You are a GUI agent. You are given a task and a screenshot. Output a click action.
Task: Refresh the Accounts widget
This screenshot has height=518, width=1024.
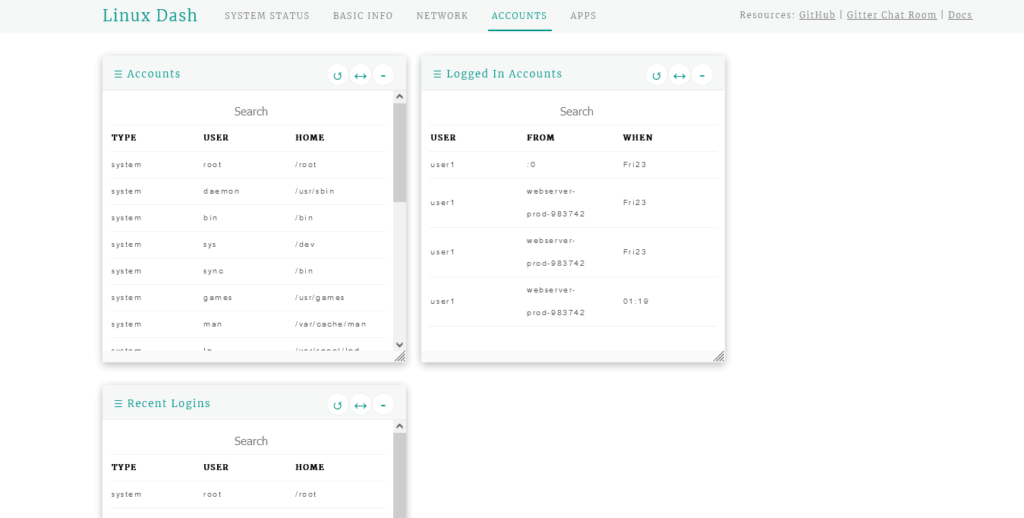[x=338, y=75]
